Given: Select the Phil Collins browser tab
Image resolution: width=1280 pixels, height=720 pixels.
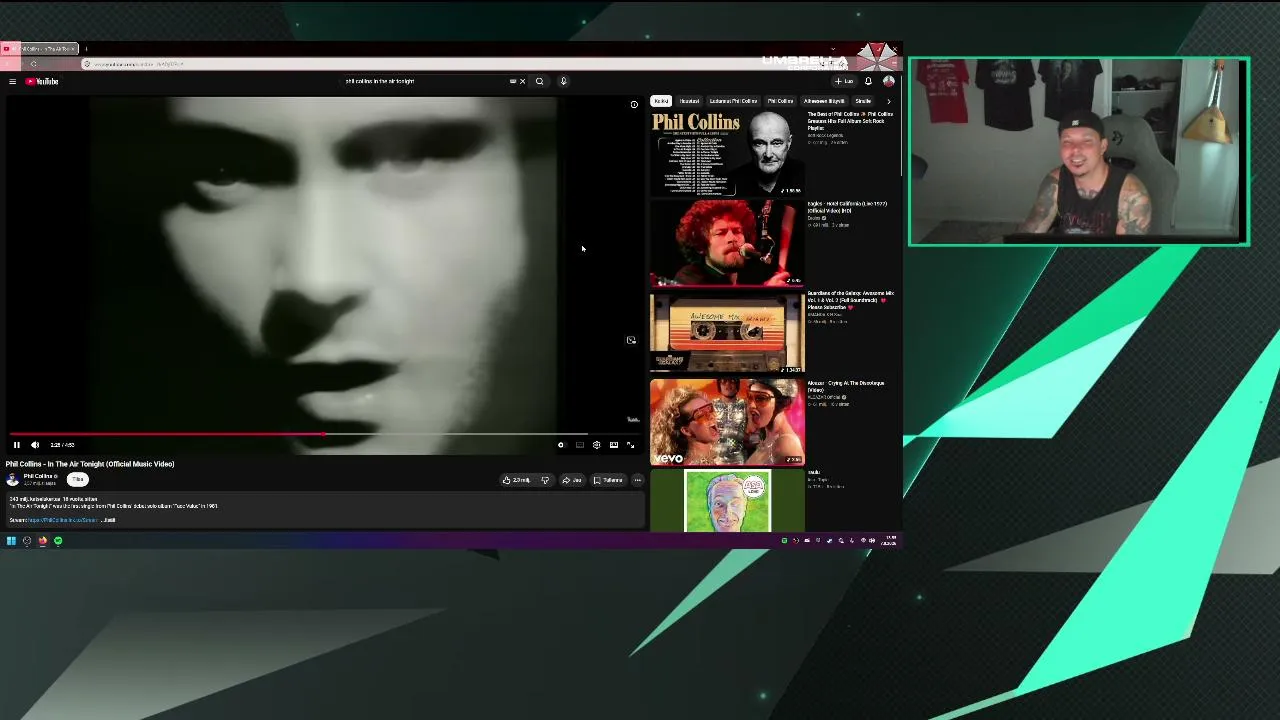Looking at the screenshot, I should 40,48.
